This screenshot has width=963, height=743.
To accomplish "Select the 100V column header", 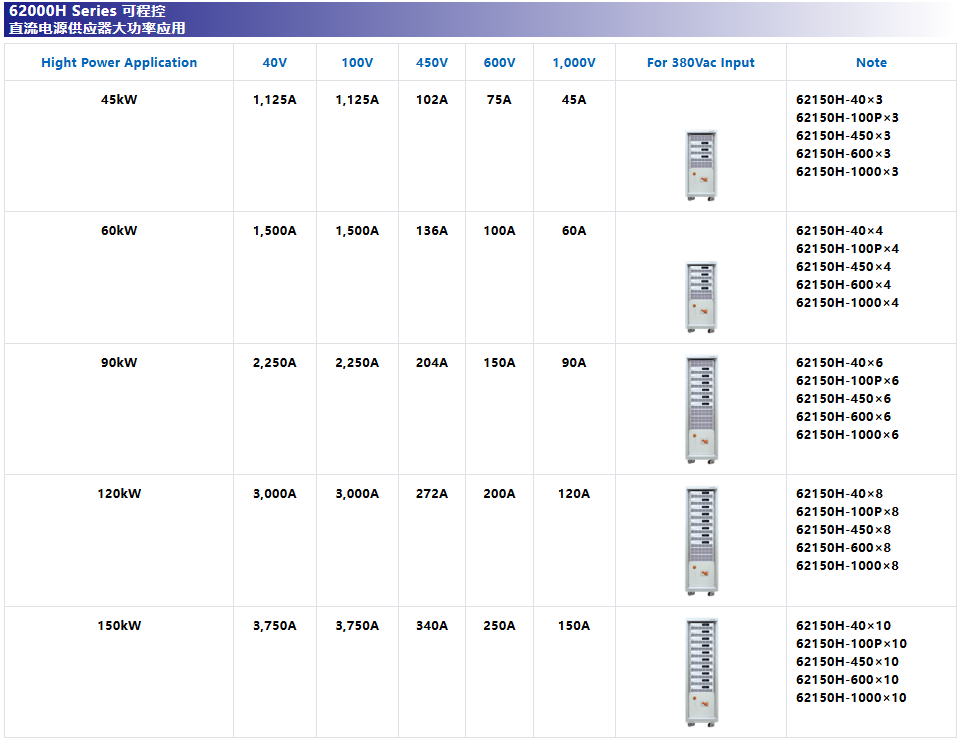I will tap(357, 63).
